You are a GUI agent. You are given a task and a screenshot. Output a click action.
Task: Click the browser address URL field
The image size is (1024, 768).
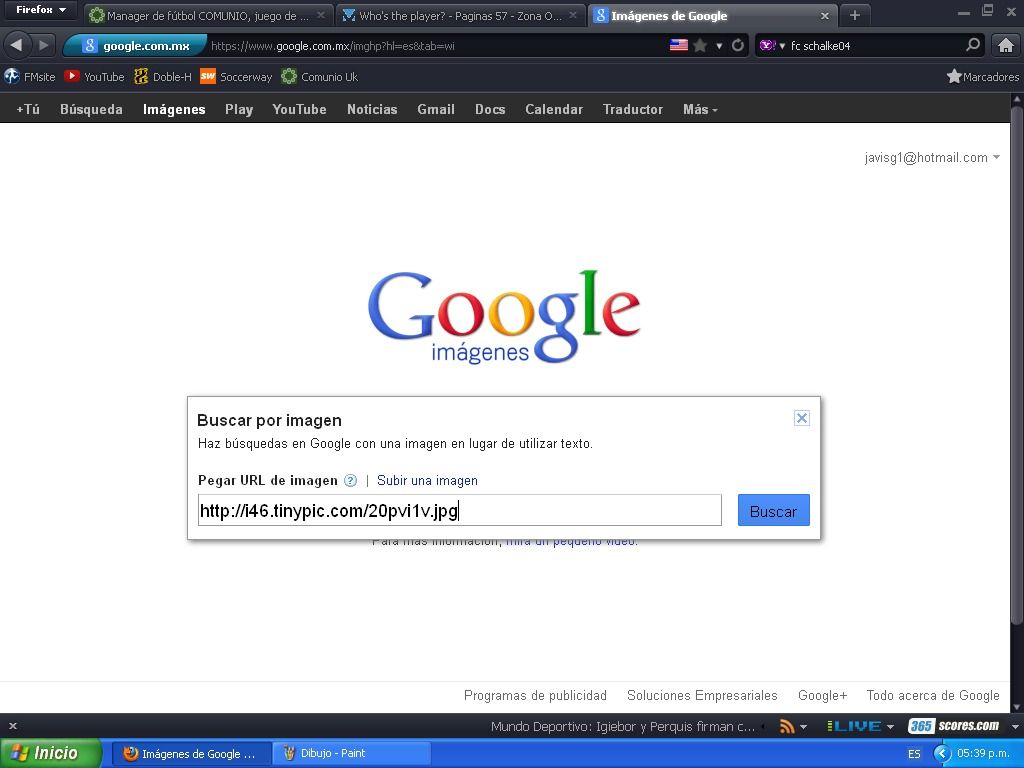click(436, 46)
